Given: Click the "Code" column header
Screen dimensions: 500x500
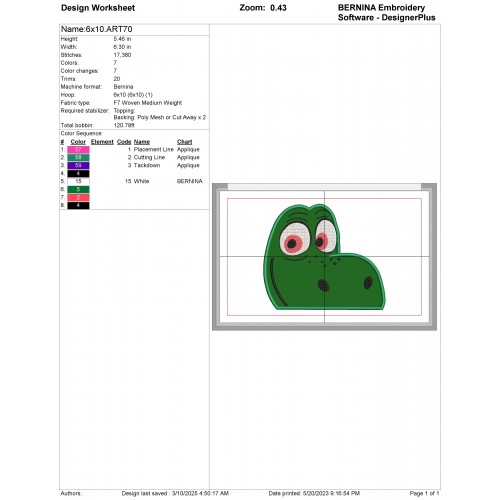Looking at the screenshot, I should 124,142.
